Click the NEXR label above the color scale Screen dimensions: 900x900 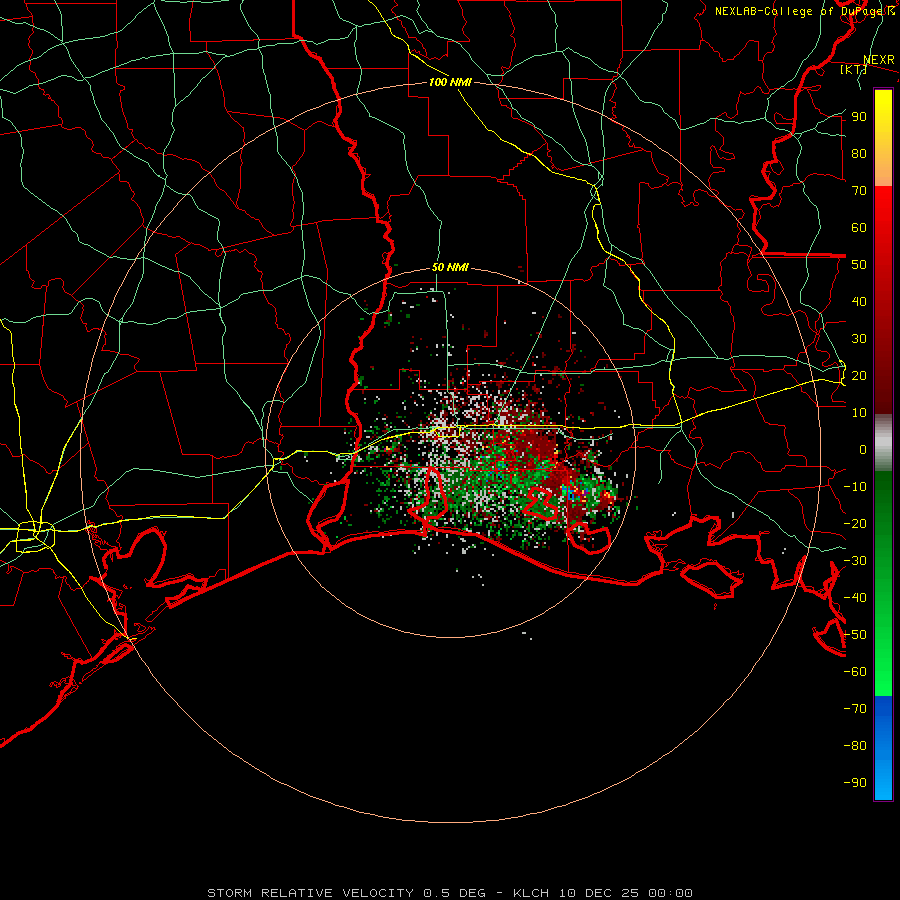coord(878,60)
